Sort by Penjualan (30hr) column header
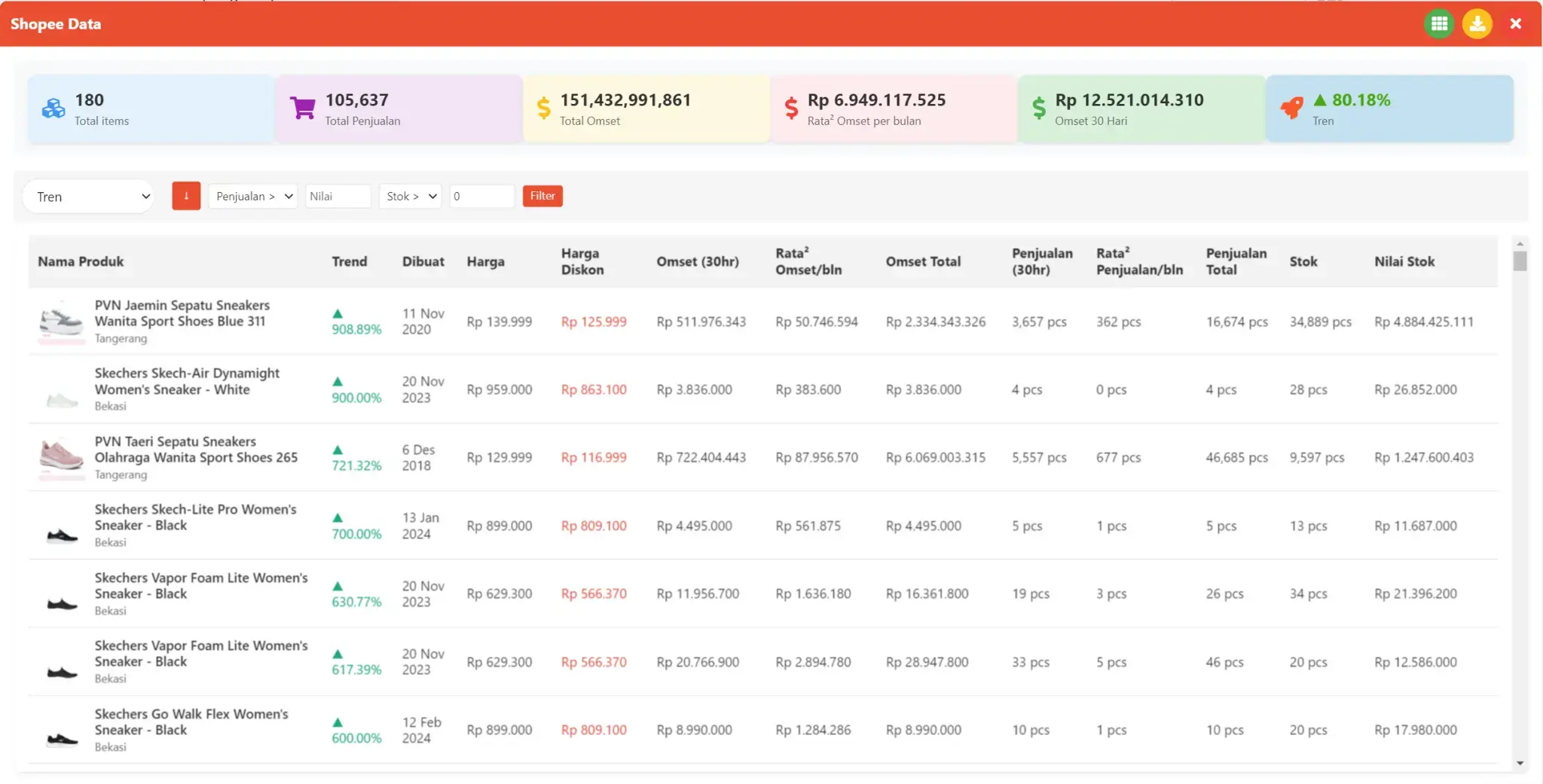 tap(1042, 261)
